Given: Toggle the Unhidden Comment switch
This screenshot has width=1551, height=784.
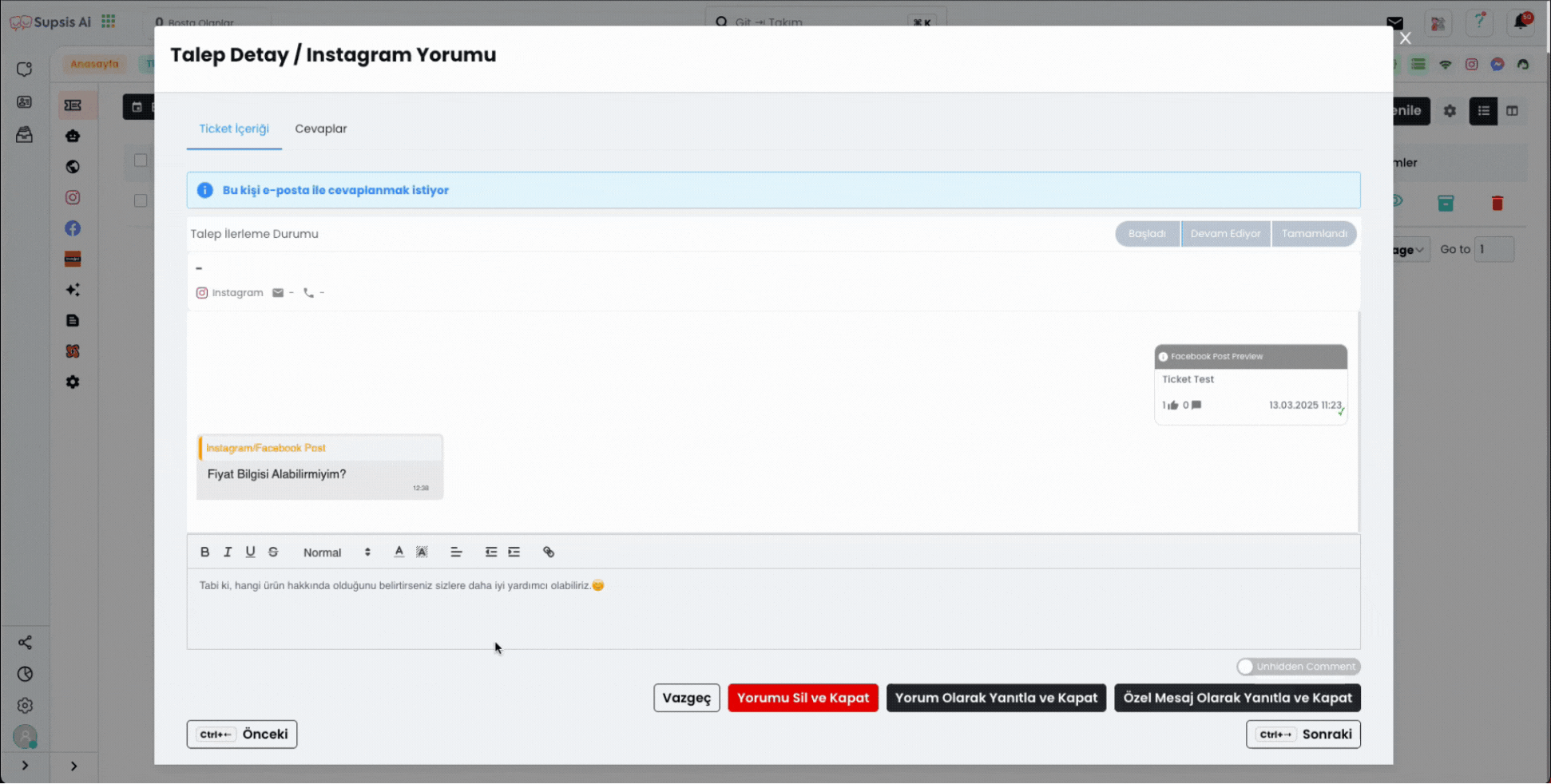Looking at the screenshot, I should [x=1299, y=667].
